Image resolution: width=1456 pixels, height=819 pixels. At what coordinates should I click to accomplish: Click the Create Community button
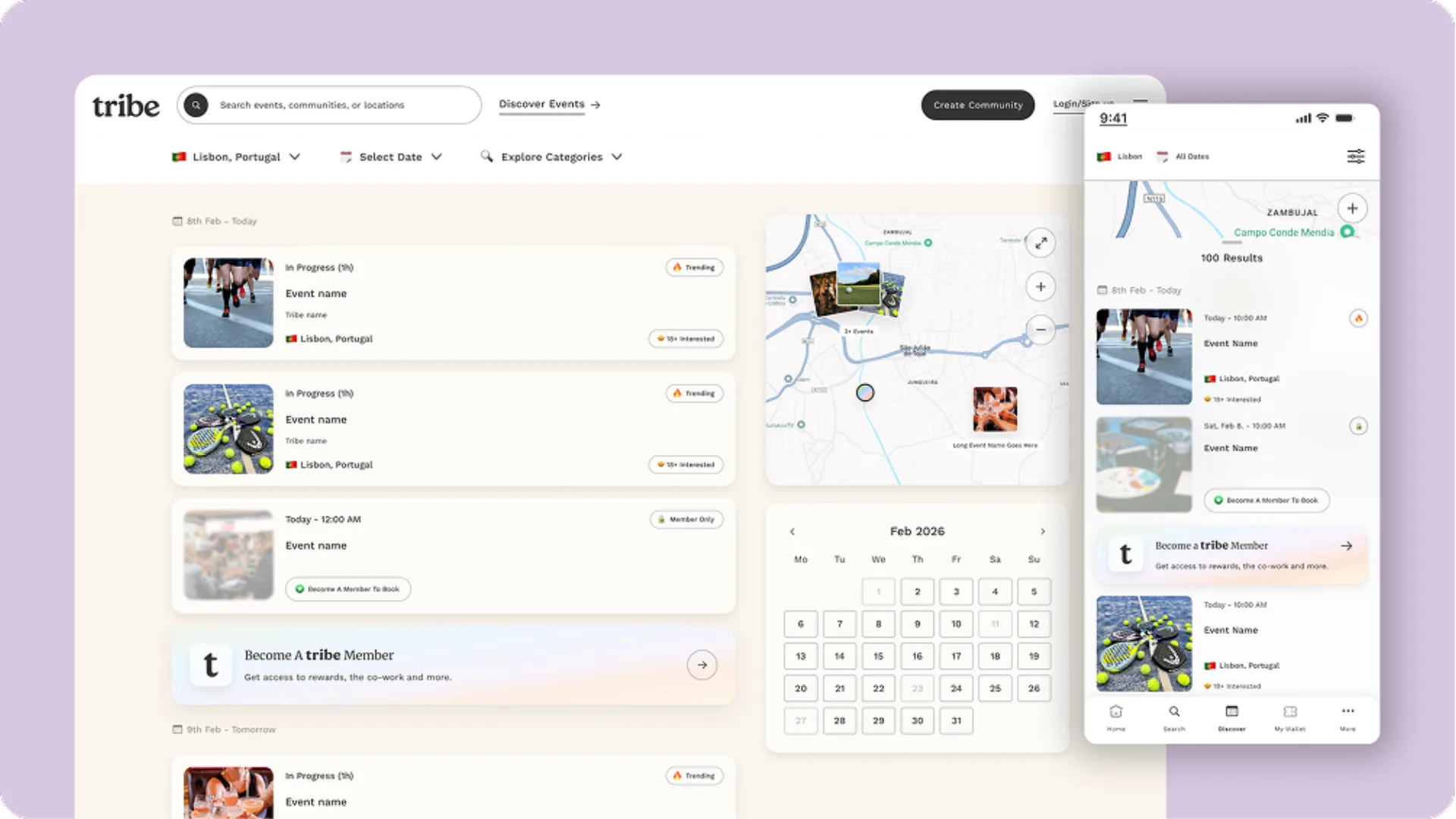click(x=977, y=105)
